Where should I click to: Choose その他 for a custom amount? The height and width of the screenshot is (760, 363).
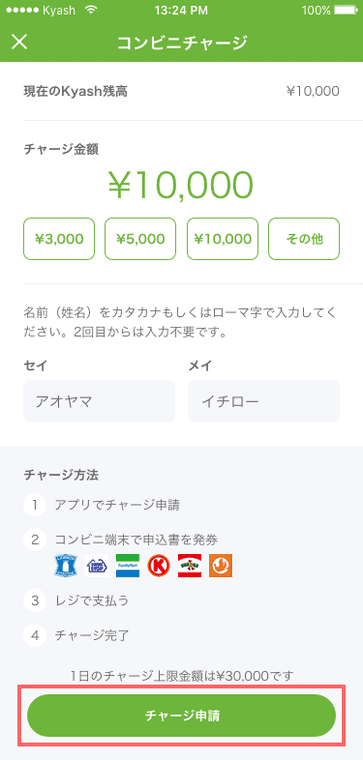304,238
